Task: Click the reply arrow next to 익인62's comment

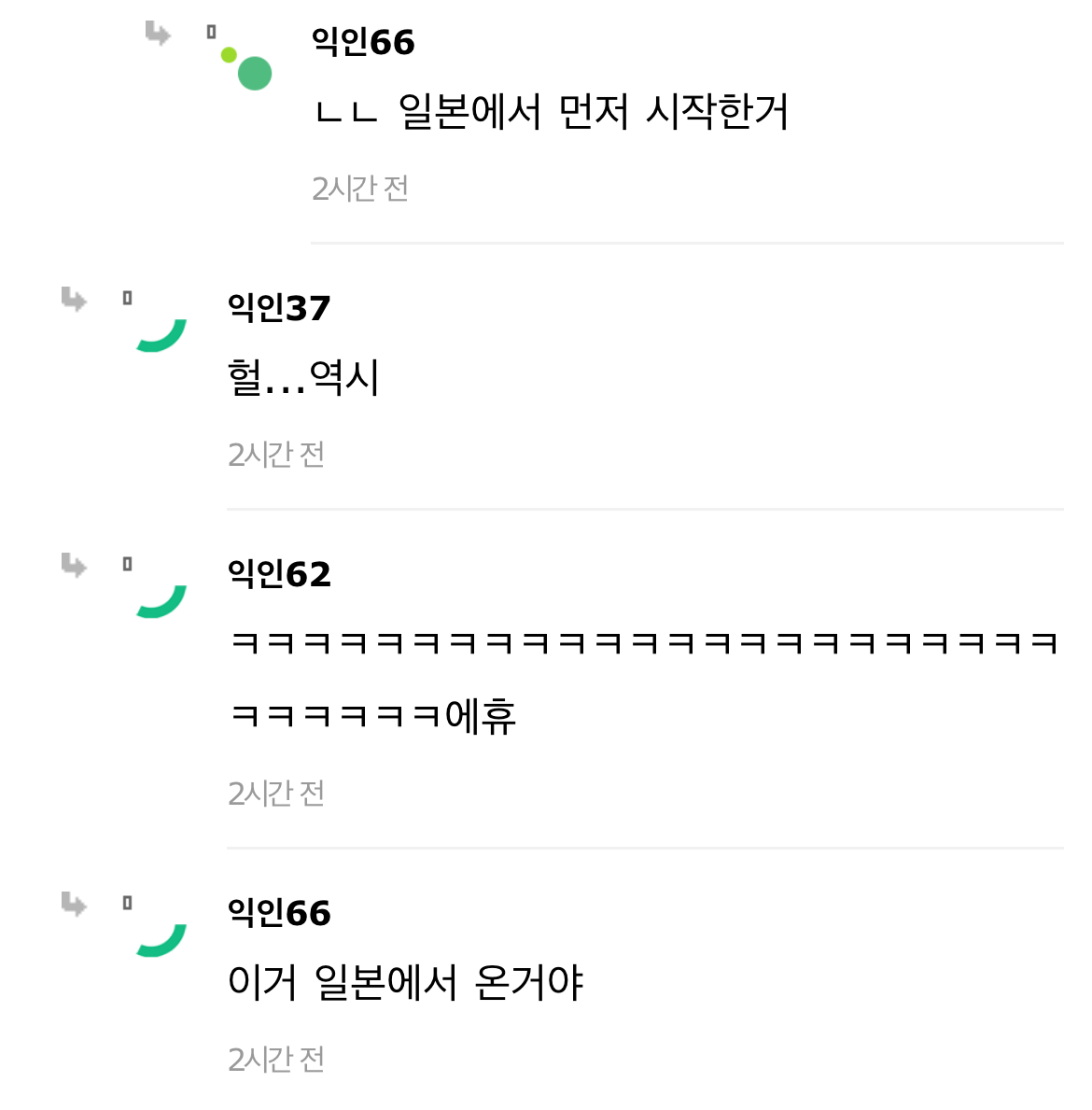Action: [73, 565]
